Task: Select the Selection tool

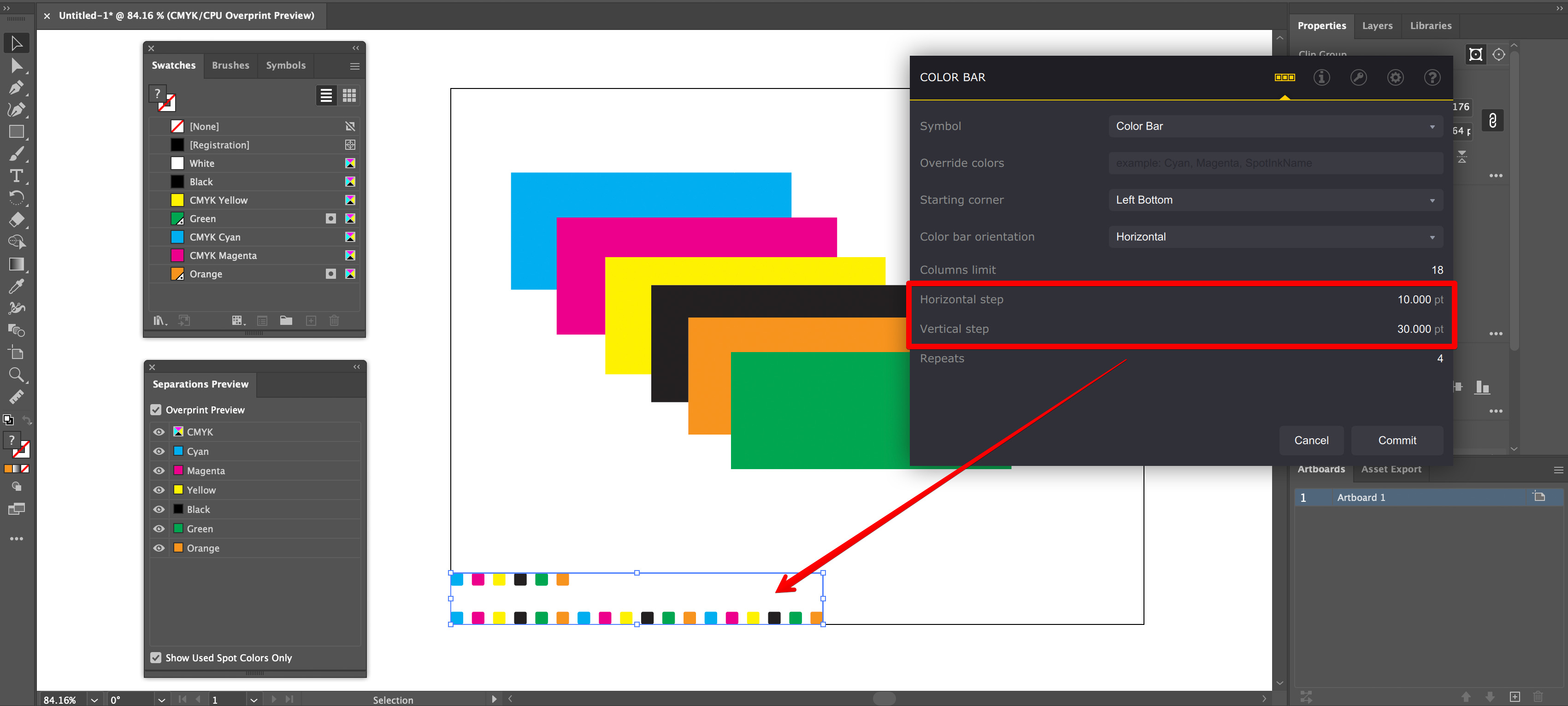Action: pos(17,42)
